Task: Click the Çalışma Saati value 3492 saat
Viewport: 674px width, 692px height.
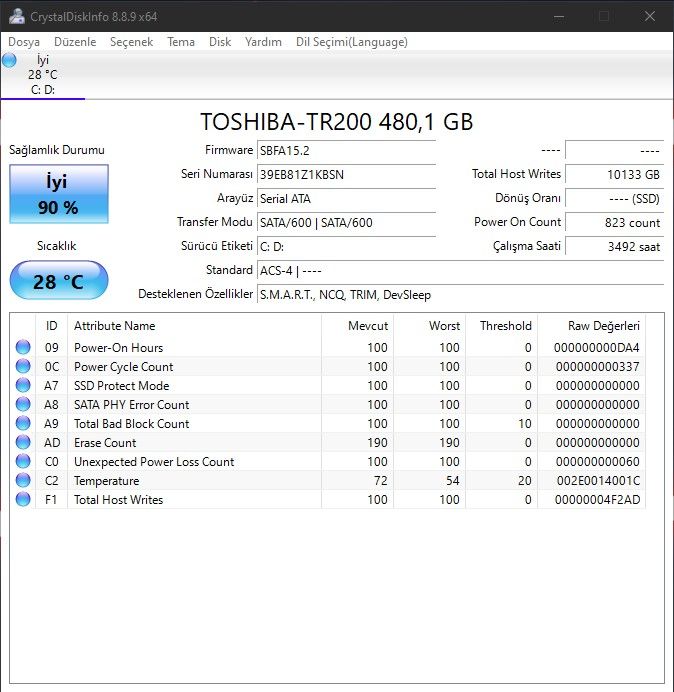Action: point(614,246)
